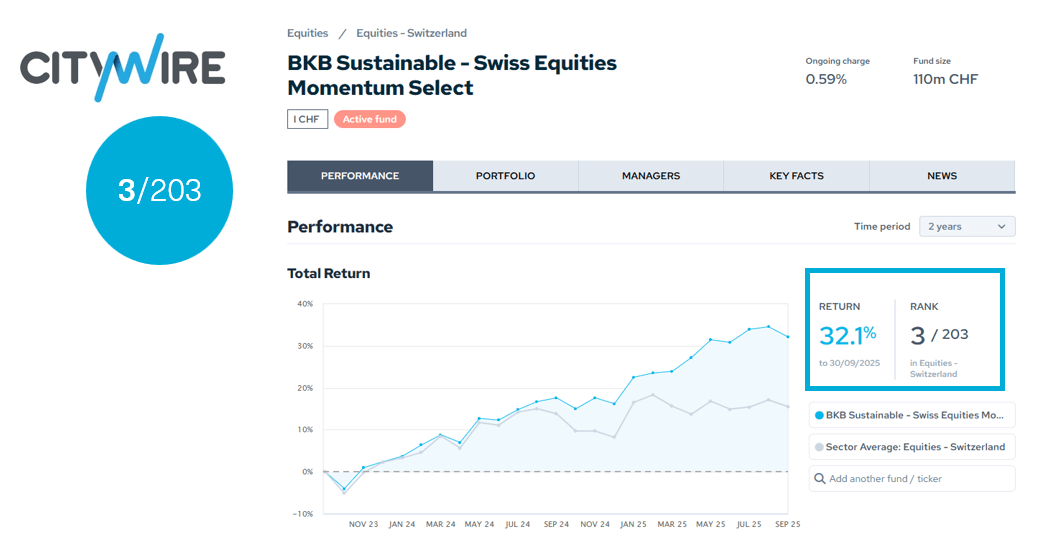This screenshot has width=1048, height=540.
Task: Click the search magnifier icon
Action: (820, 479)
